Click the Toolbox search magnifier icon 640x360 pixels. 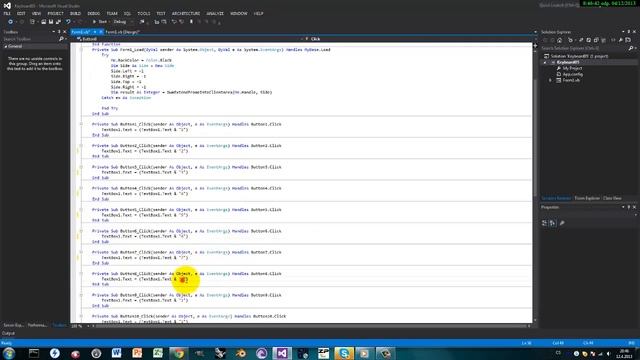point(61,39)
